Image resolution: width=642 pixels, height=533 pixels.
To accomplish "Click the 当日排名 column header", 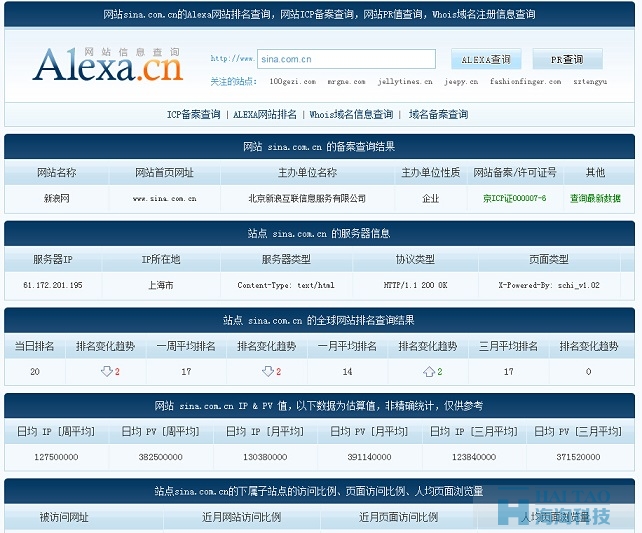I will [x=34, y=346].
